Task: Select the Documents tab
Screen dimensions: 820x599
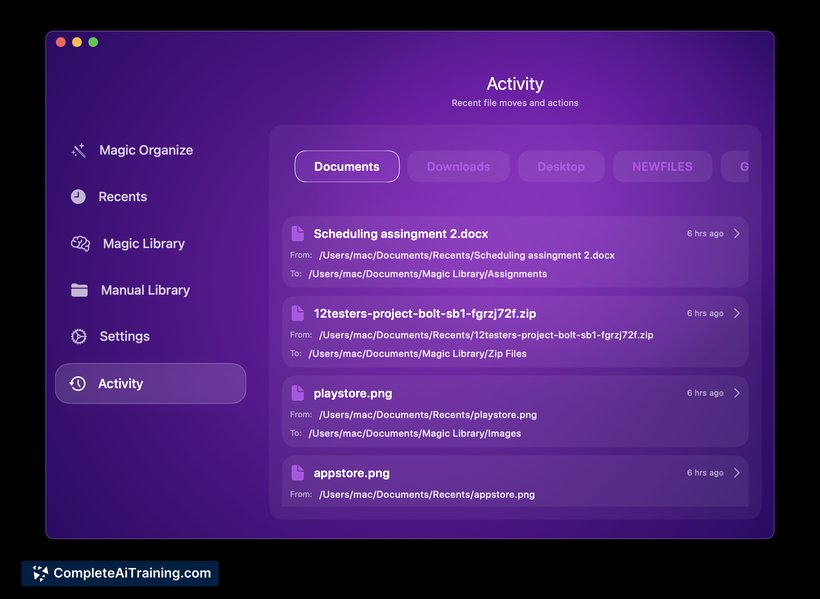Action: pos(347,166)
